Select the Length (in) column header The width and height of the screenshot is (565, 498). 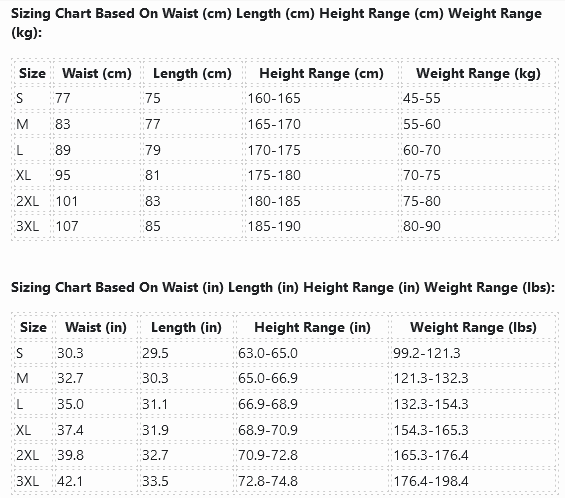click(x=186, y=327)
